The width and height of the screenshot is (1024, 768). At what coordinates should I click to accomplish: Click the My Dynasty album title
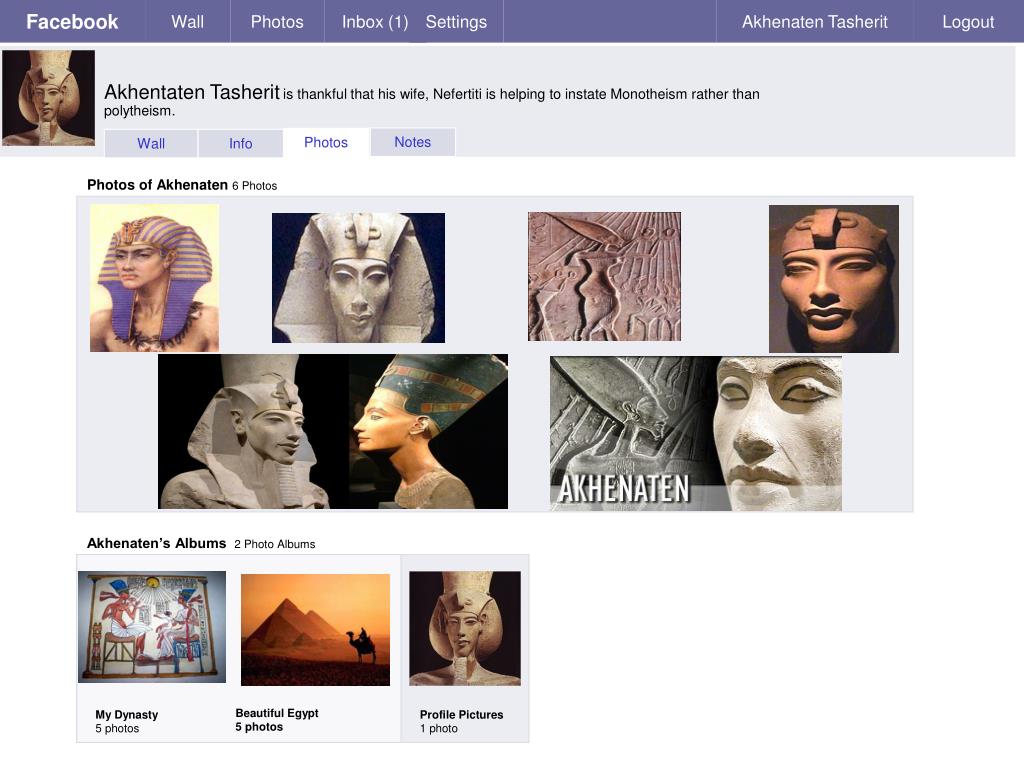click(x=127, y=714)
